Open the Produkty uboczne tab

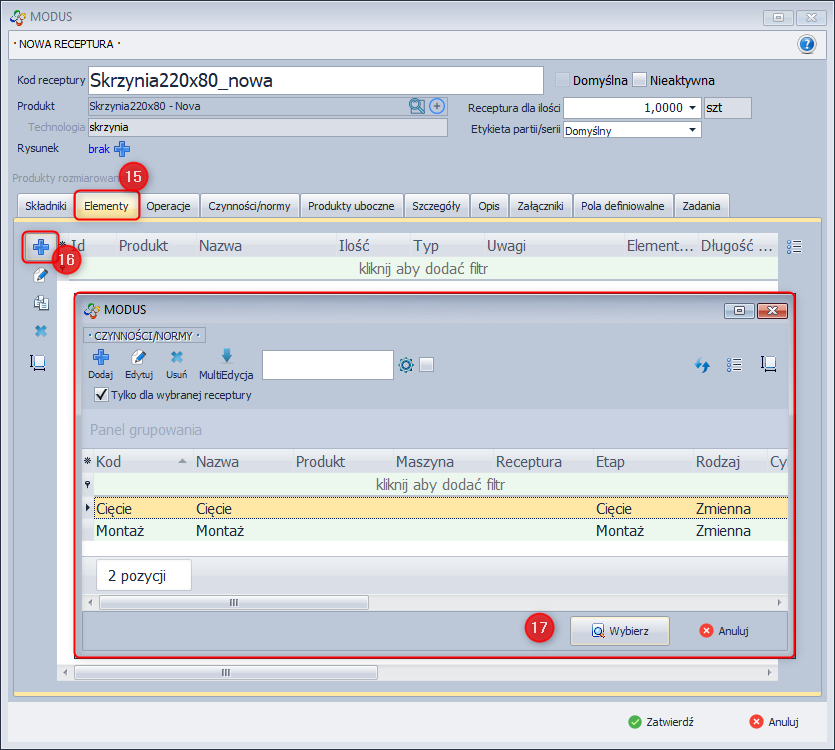point(352,206)
